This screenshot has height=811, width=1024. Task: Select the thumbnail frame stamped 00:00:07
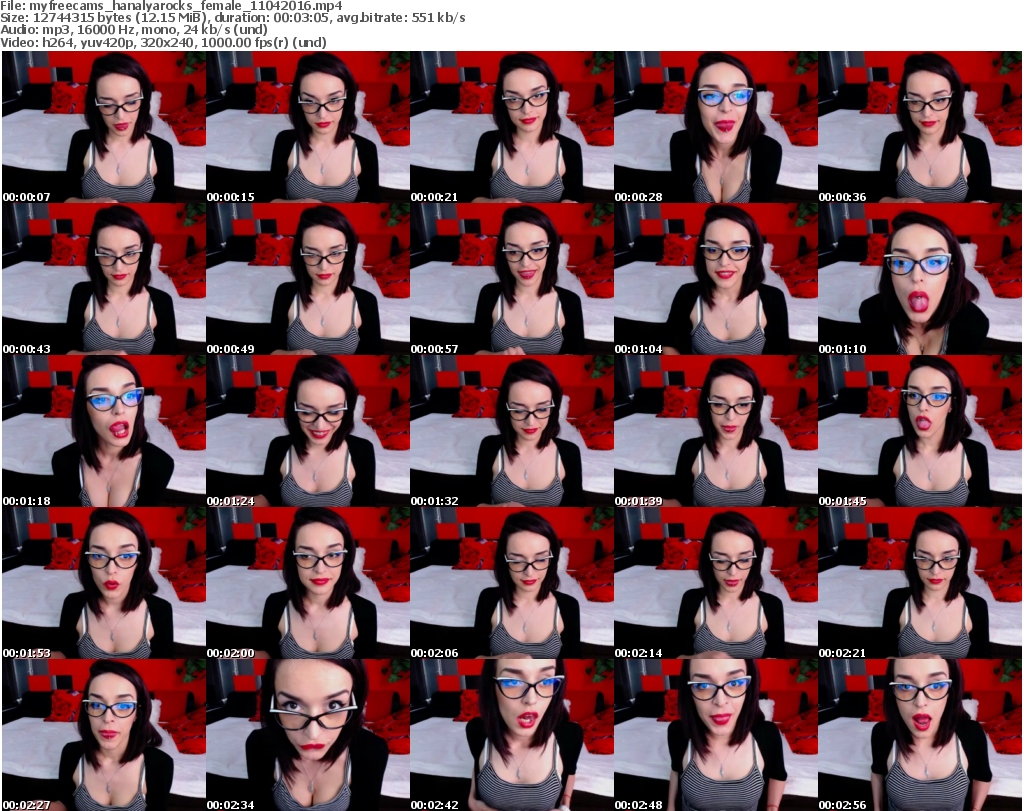point(104,127)
